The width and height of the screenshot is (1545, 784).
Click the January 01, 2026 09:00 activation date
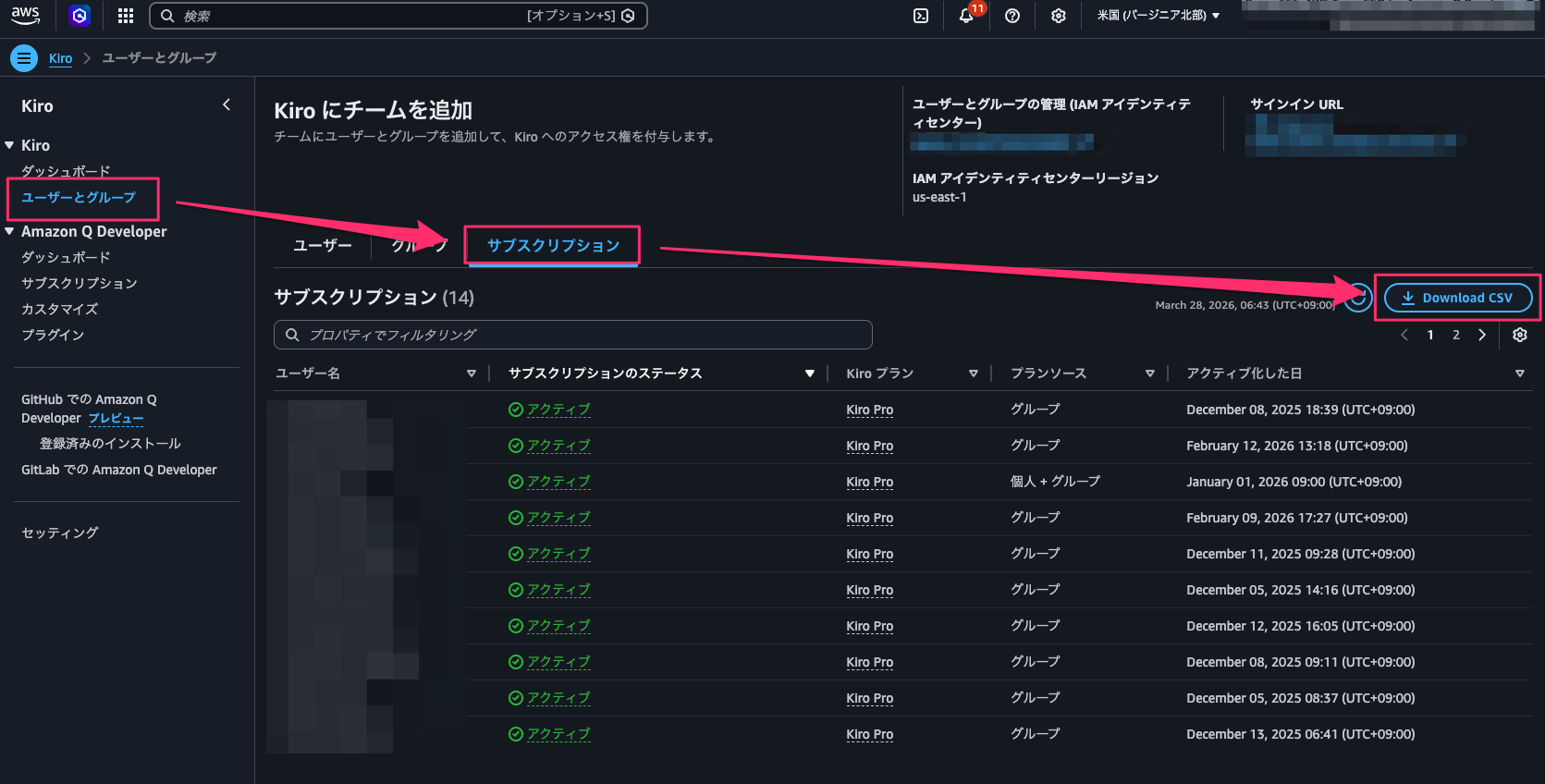coord(1294,482)
